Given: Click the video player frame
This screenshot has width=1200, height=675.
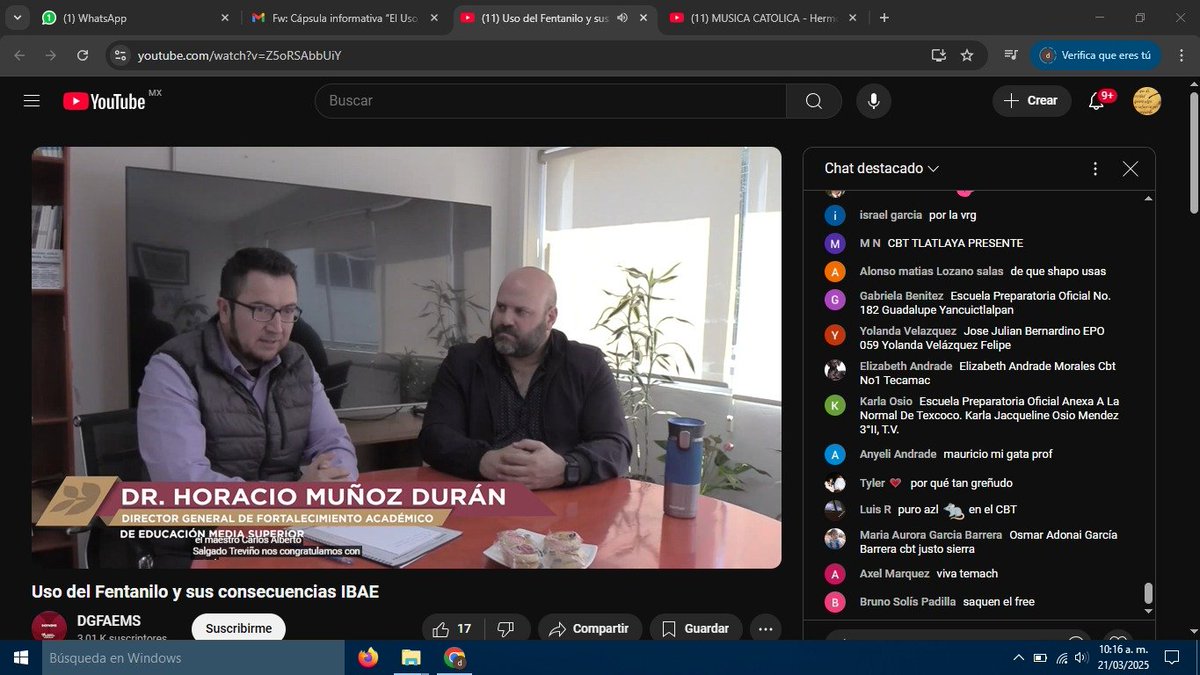Looking at the screenshot, I should 406,358.
